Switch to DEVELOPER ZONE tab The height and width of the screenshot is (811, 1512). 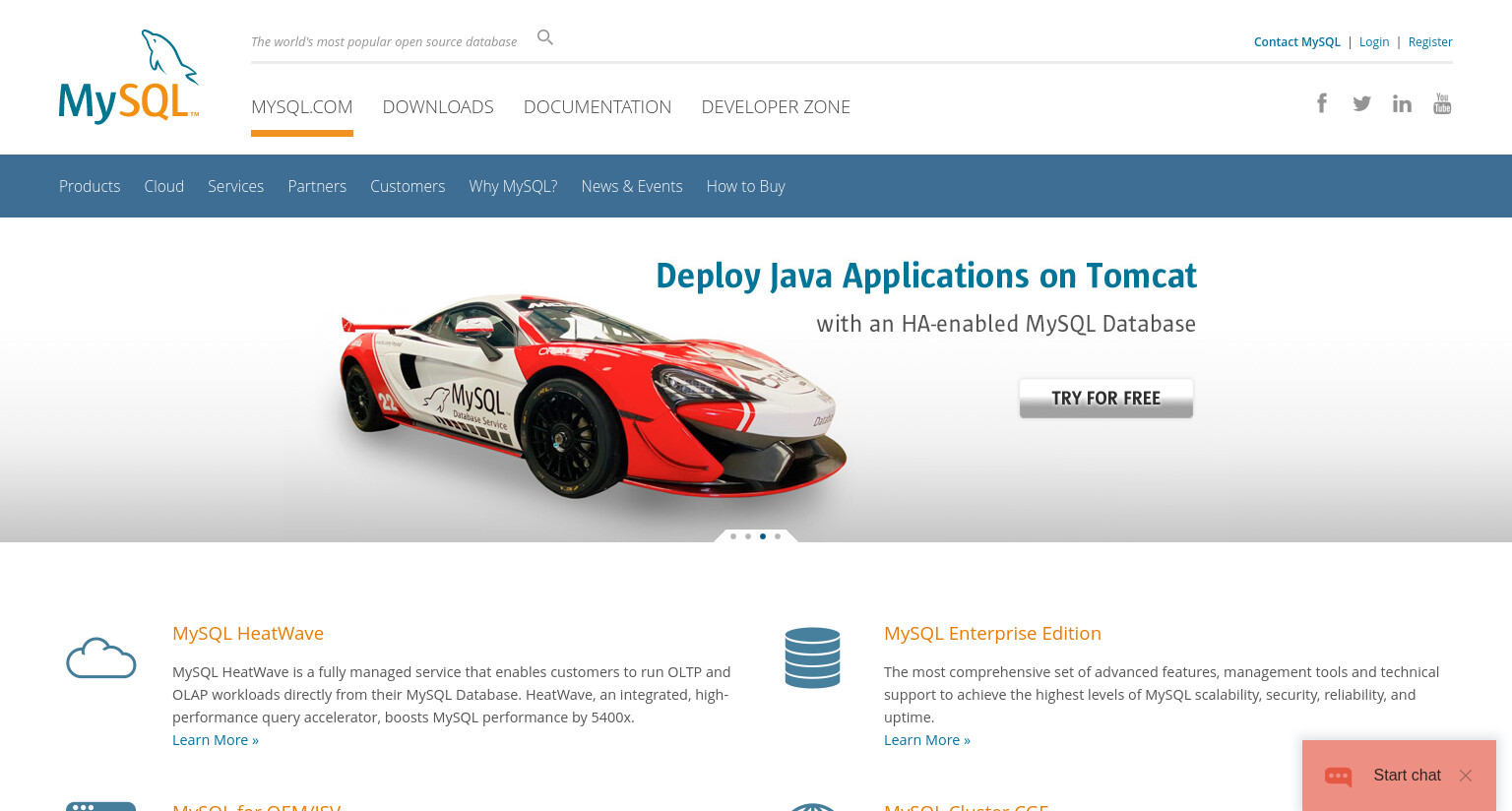[x=776, y=106]
